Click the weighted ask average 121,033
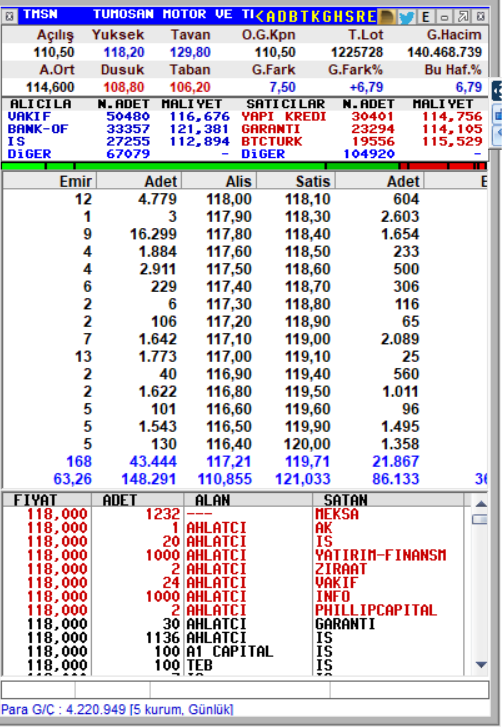The image size is (502, 727). click(303, 478)
